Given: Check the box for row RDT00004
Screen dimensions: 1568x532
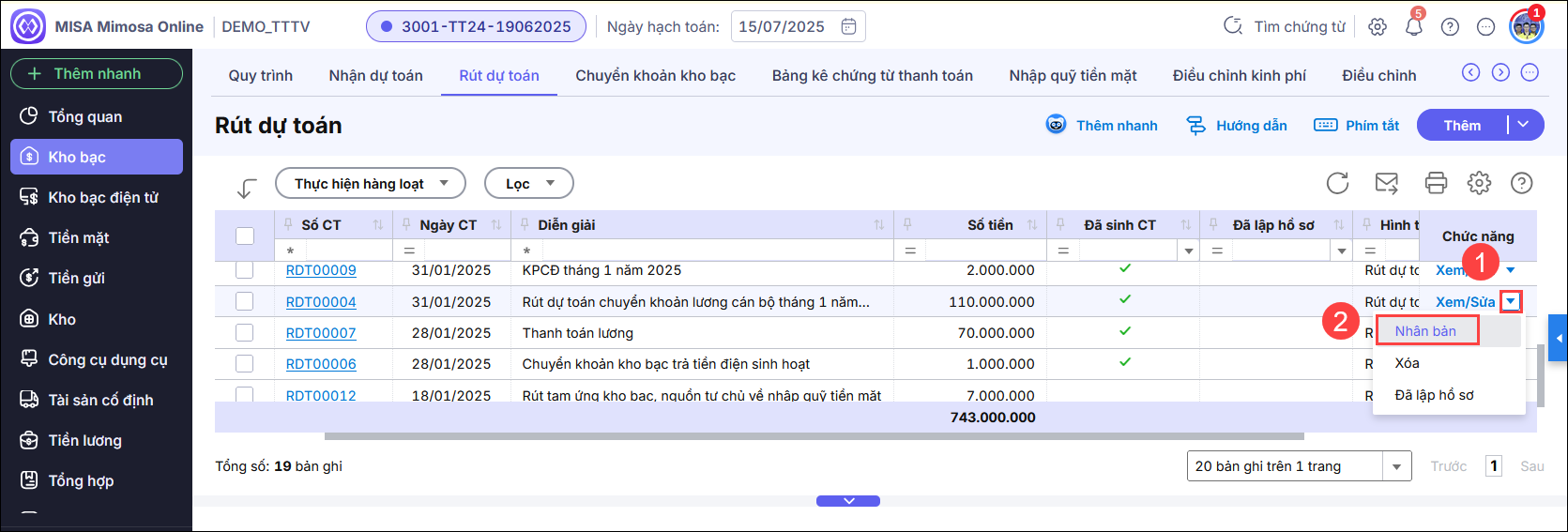Looking at the screenshot, I should (x=245, y=301).
